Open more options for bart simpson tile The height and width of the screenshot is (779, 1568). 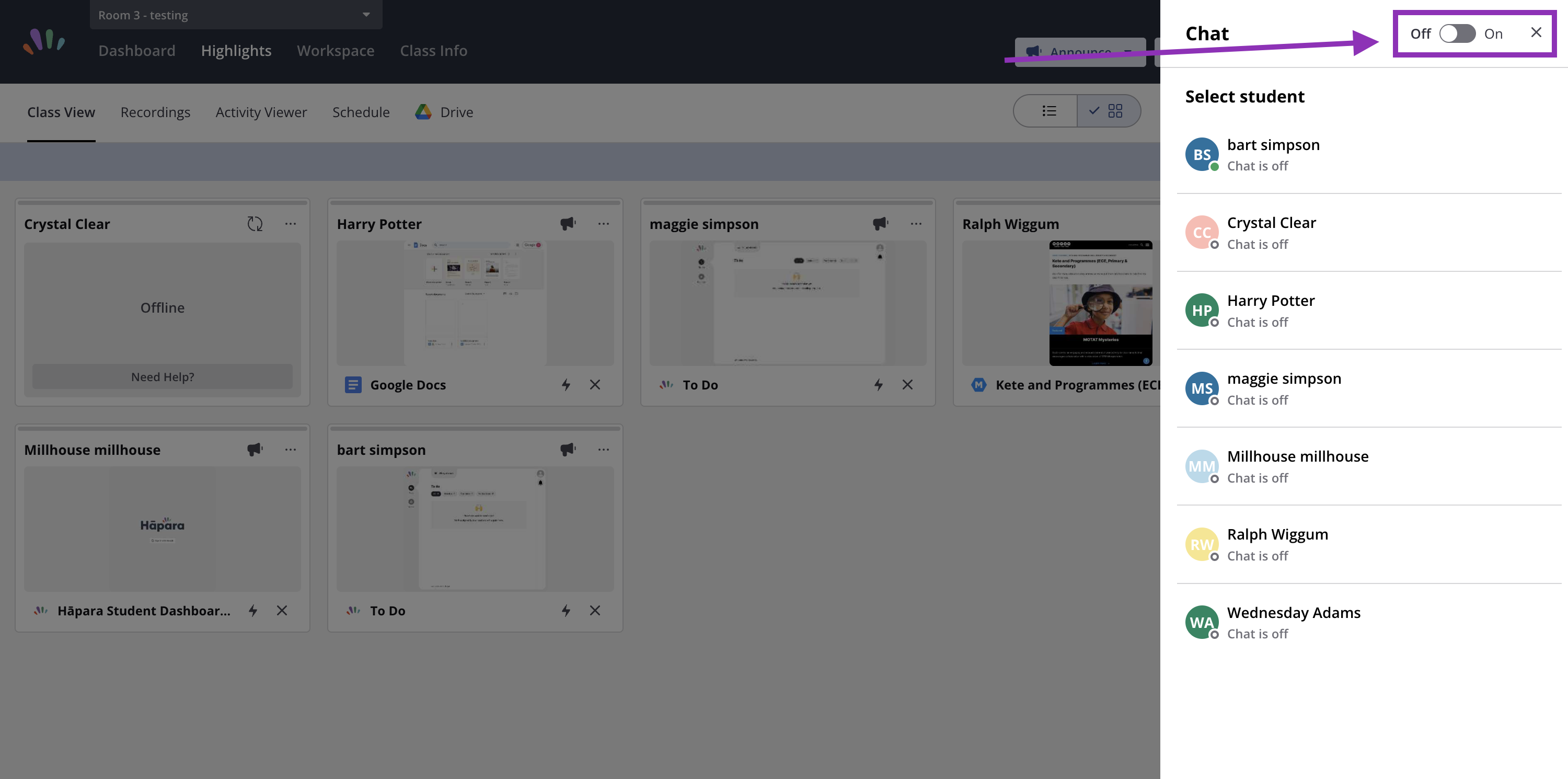pos(603,450)
